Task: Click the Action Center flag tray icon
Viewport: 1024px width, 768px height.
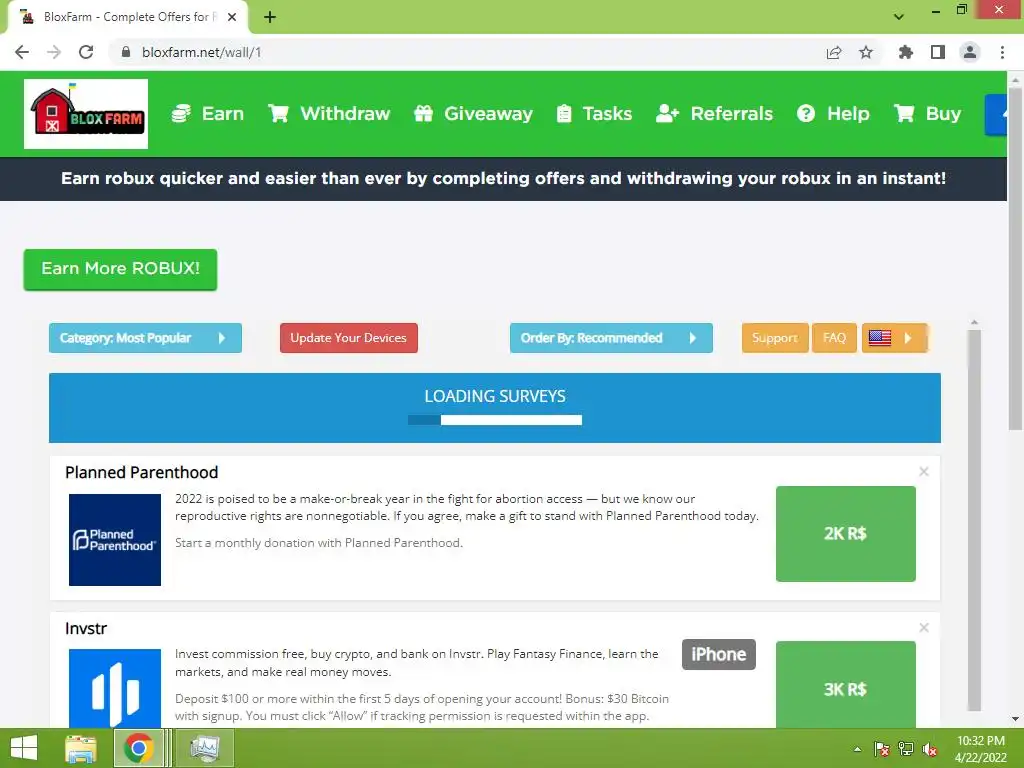Action: (882, 749)
